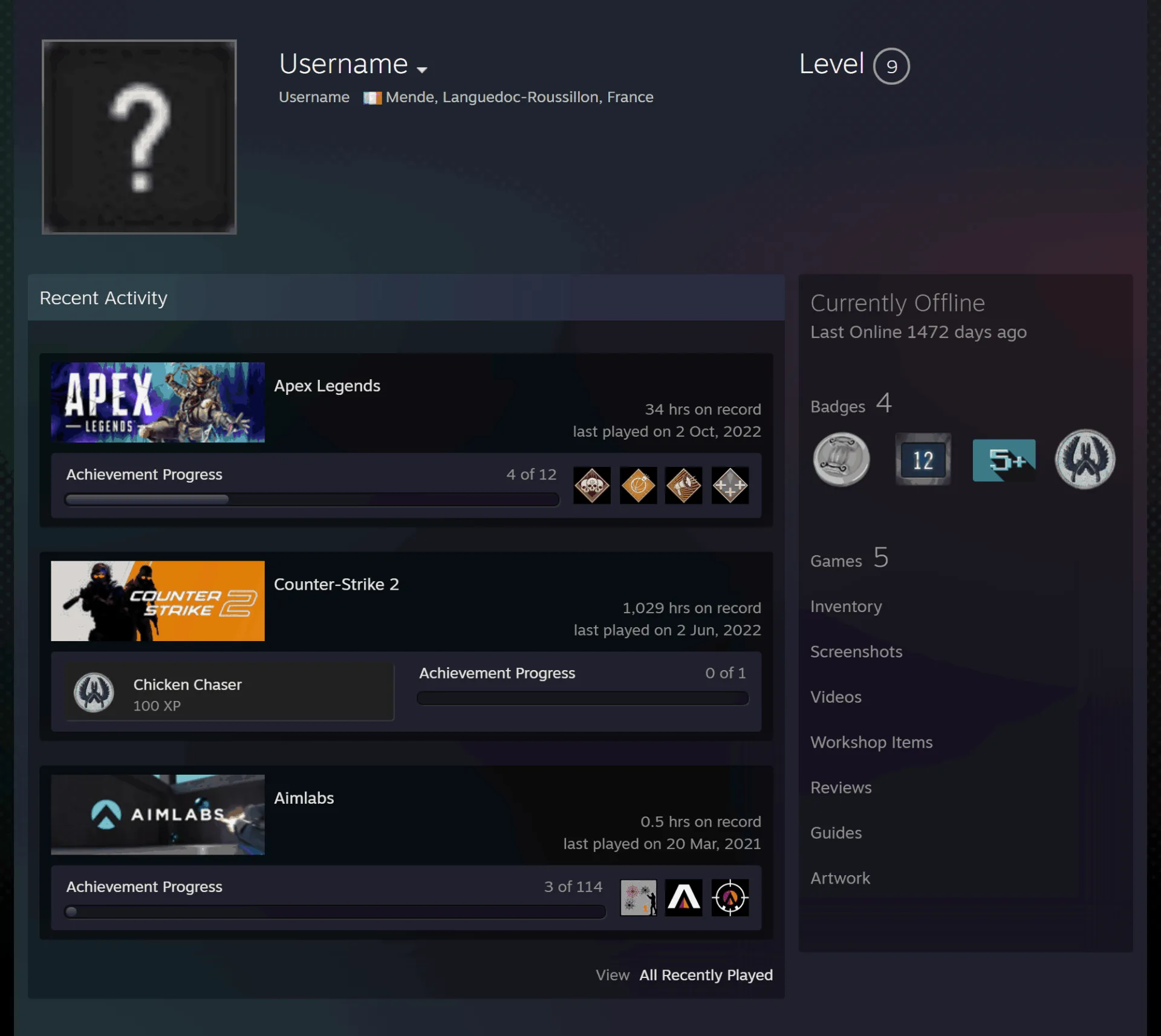Click Apex Legends achievement progress bar
Image resolution: width=1161 pixels, height=1036 pixels.
(311, 500)
